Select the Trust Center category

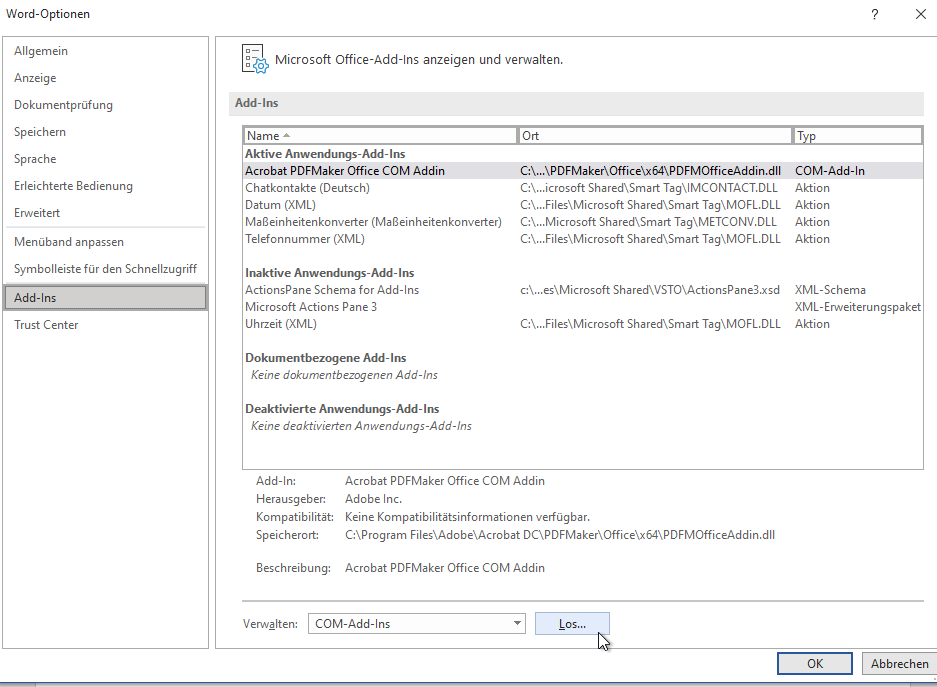(46, 325)
